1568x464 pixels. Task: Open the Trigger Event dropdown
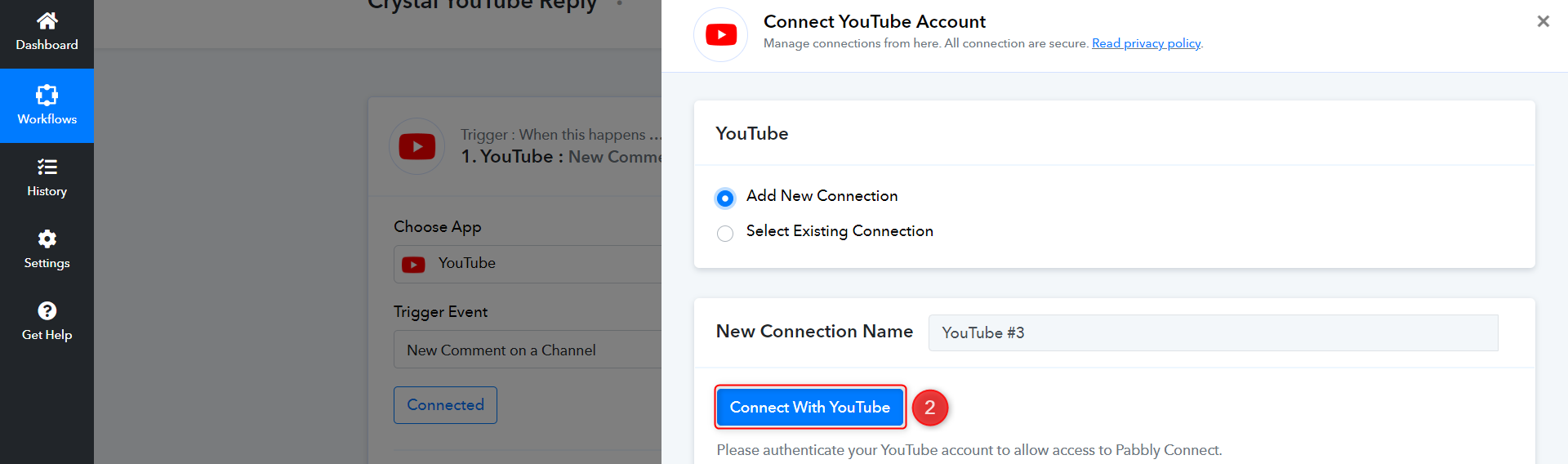(531, 350)
